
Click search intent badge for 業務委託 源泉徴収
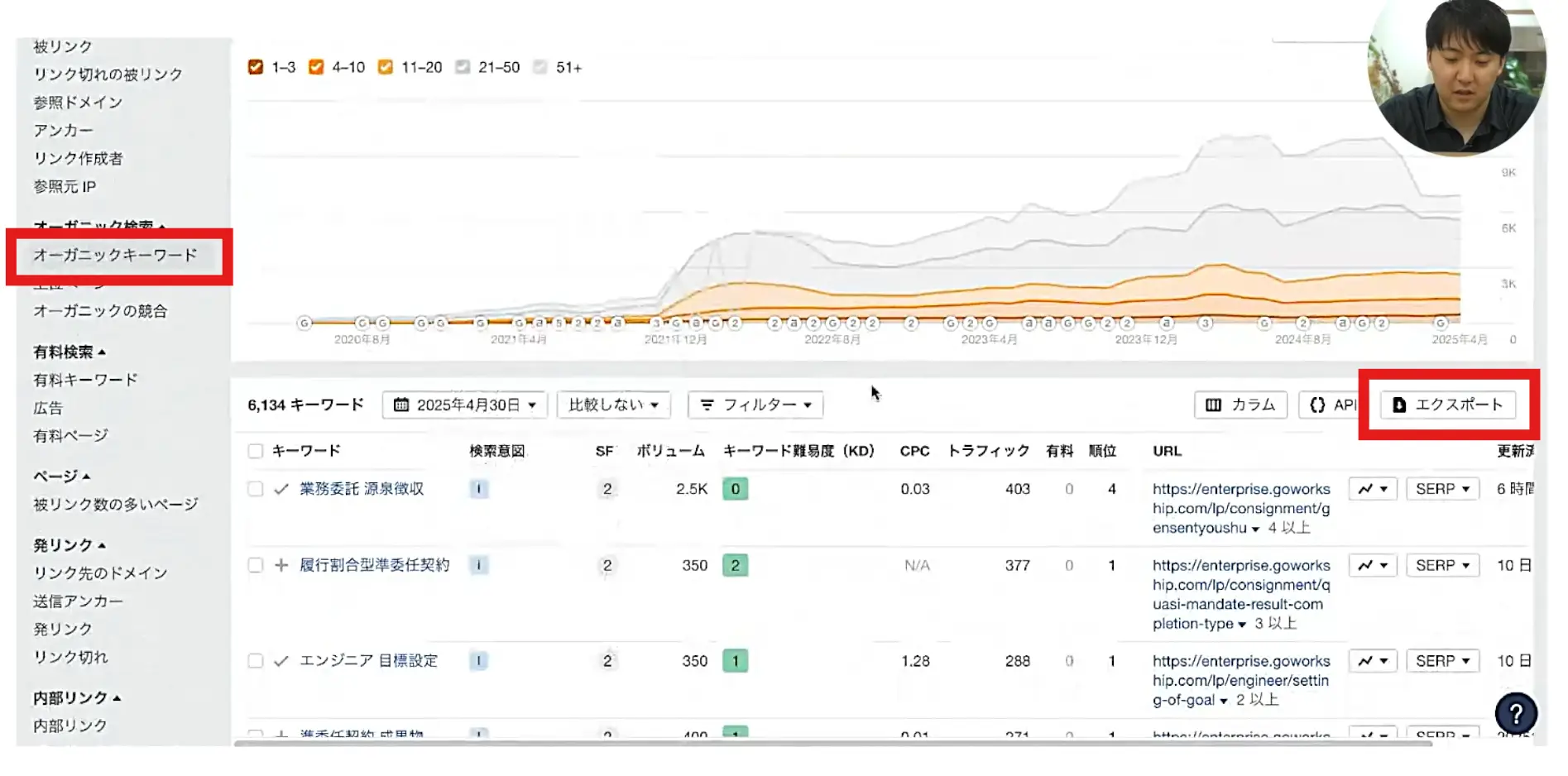point(478,489)
